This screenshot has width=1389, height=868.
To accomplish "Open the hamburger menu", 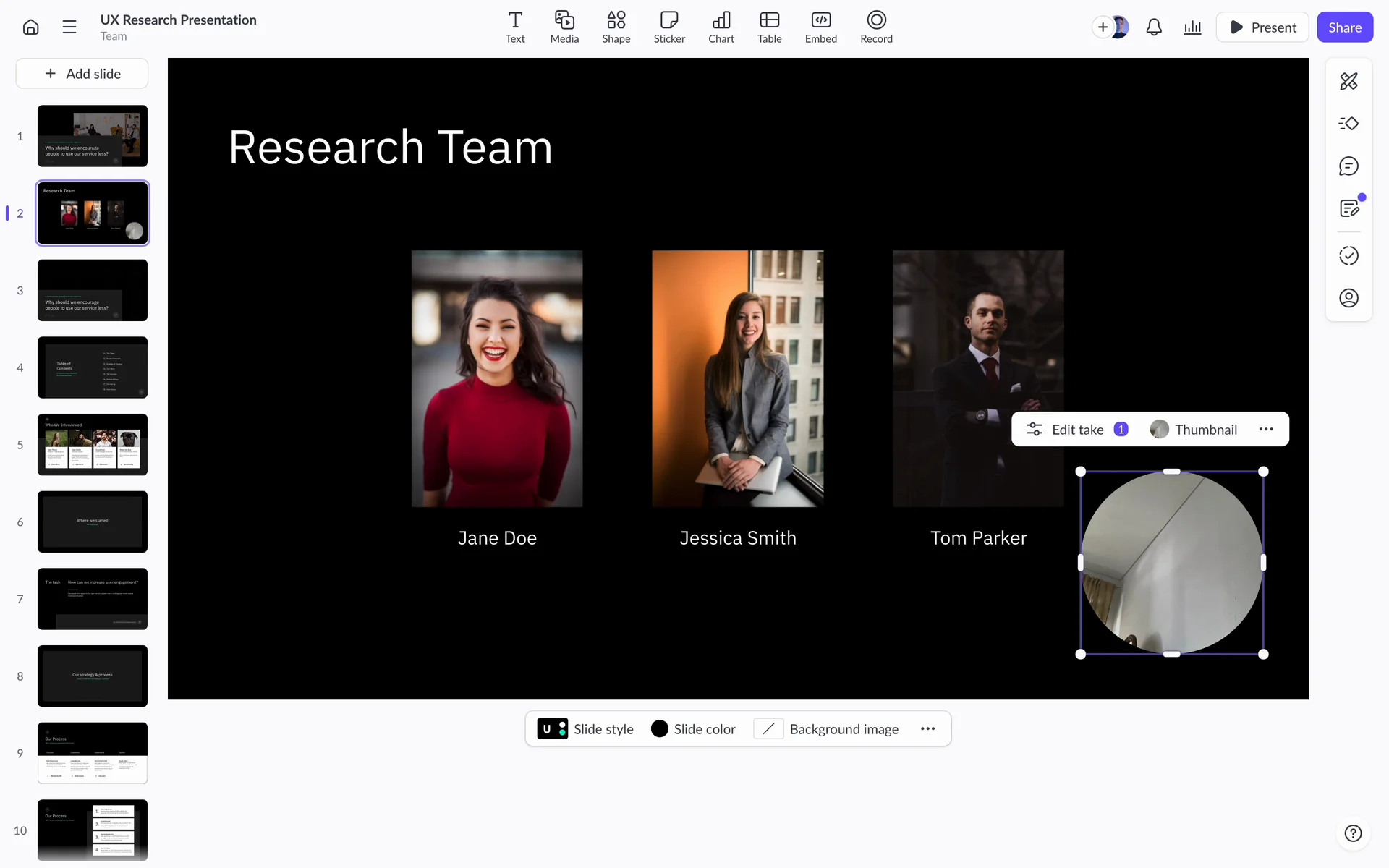I will coord(69,27).
